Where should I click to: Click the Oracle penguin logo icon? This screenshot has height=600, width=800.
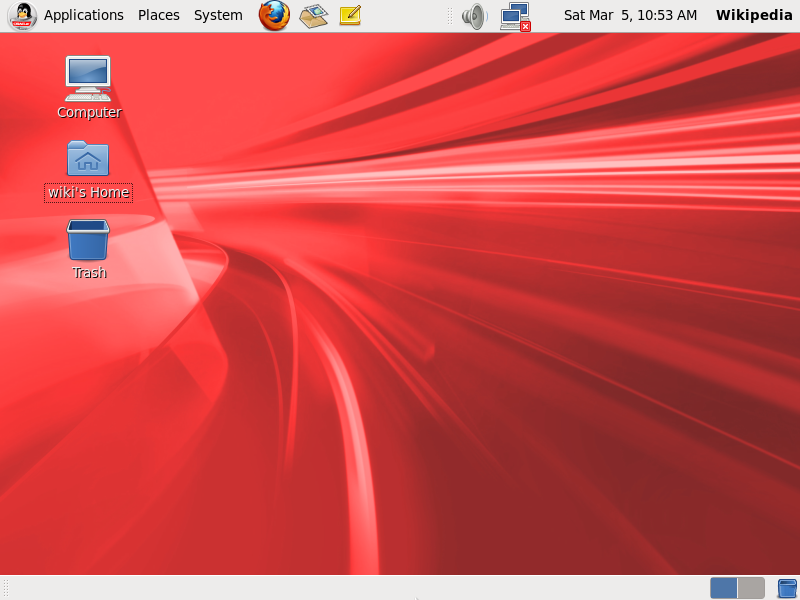pos(22,15)
